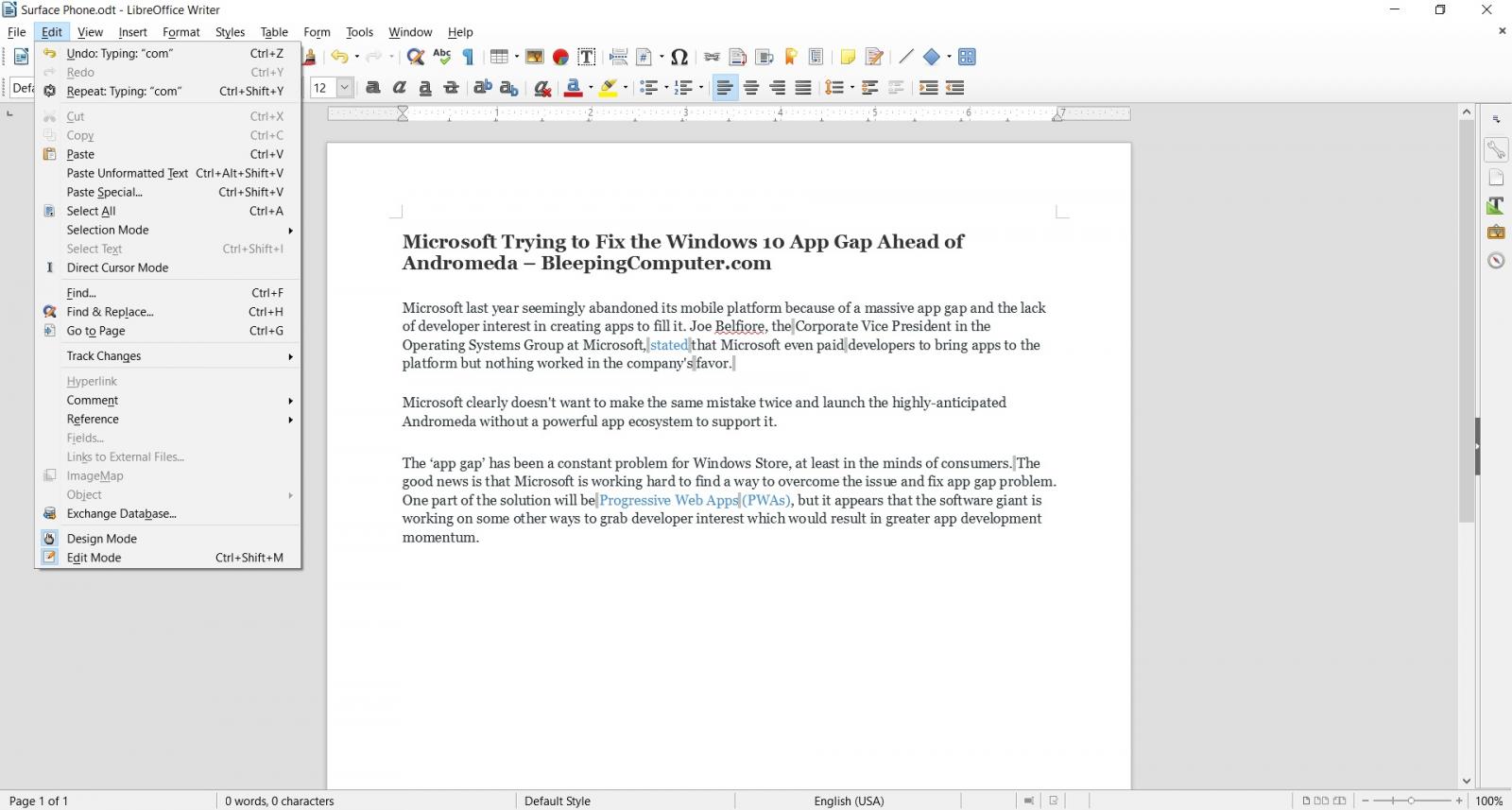This screenshot has width=1512, height=810.
Task: Open sidebar Properties wrench panel
Action: click(1496, 149)
